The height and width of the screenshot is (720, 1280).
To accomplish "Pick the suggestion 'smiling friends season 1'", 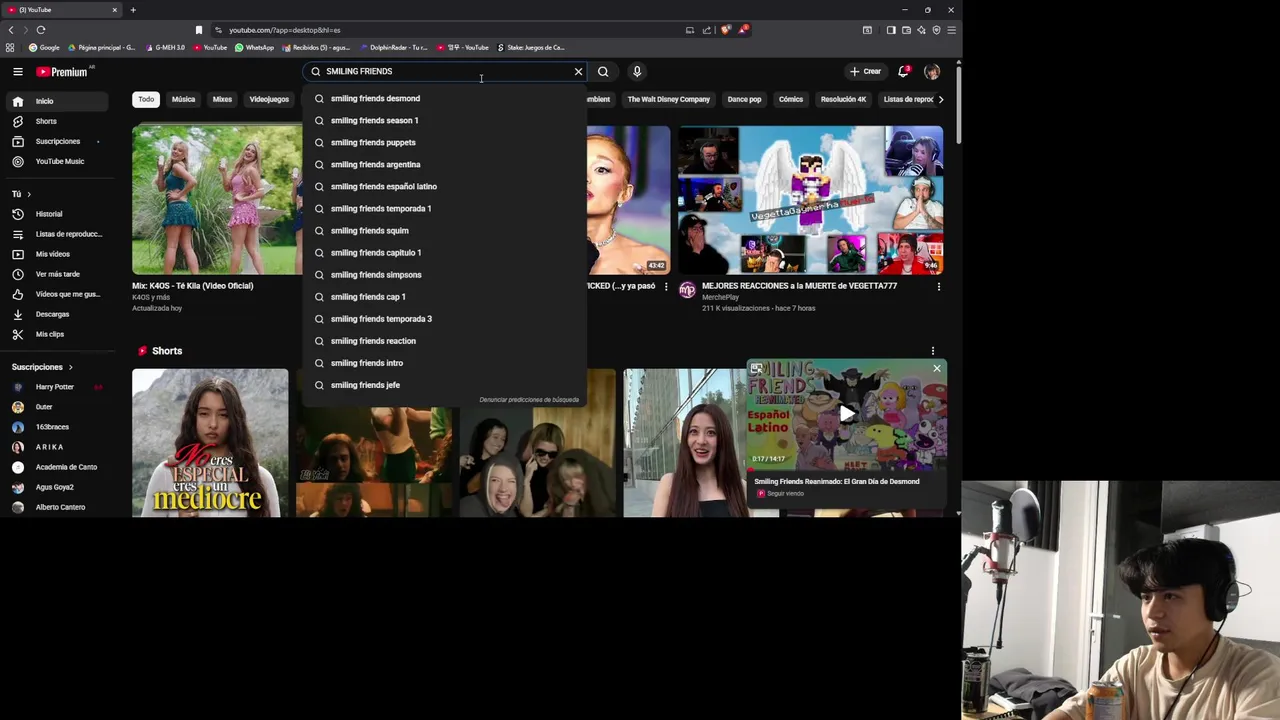I will (444, 120).
